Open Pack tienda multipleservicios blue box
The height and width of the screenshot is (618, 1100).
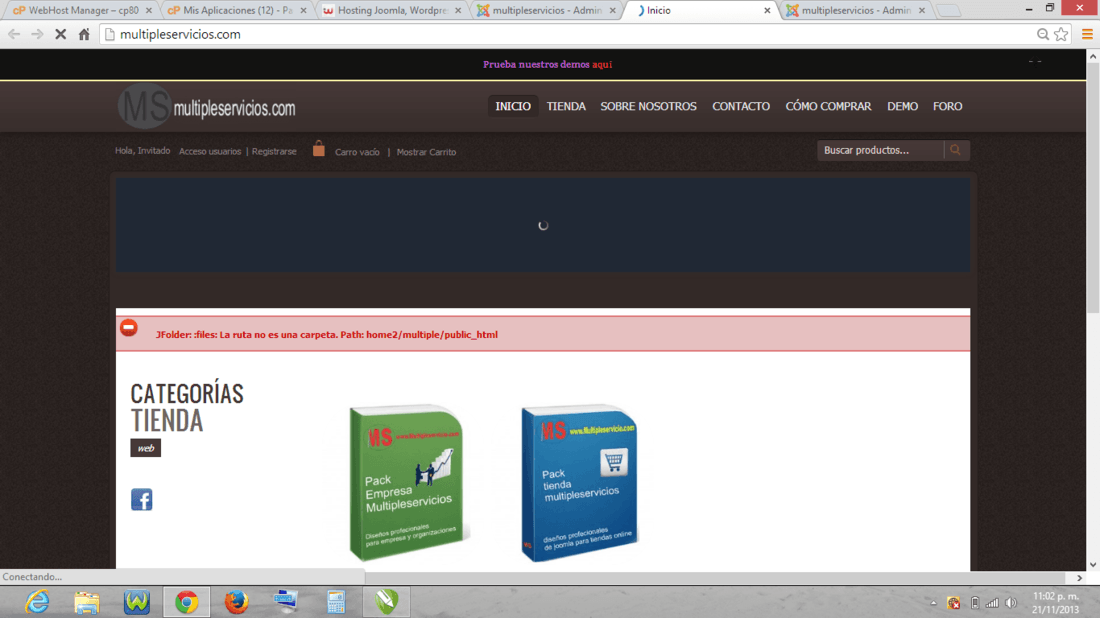click(579, 483)
